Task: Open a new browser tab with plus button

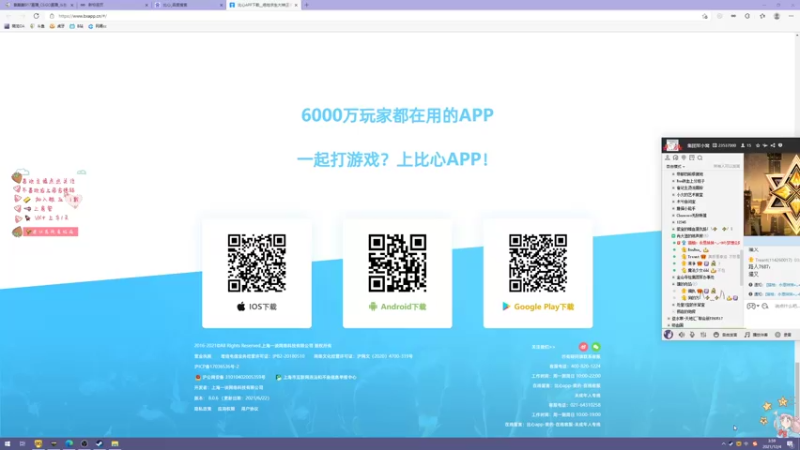Action: [306, 5]
